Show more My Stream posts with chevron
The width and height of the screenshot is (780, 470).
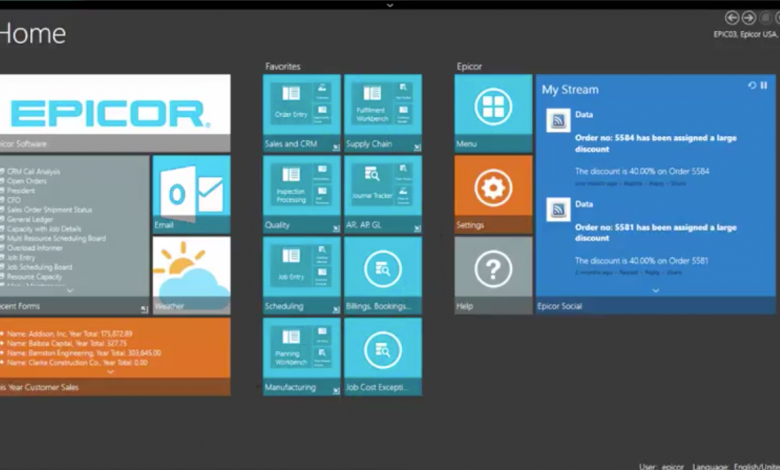(656, 290)
